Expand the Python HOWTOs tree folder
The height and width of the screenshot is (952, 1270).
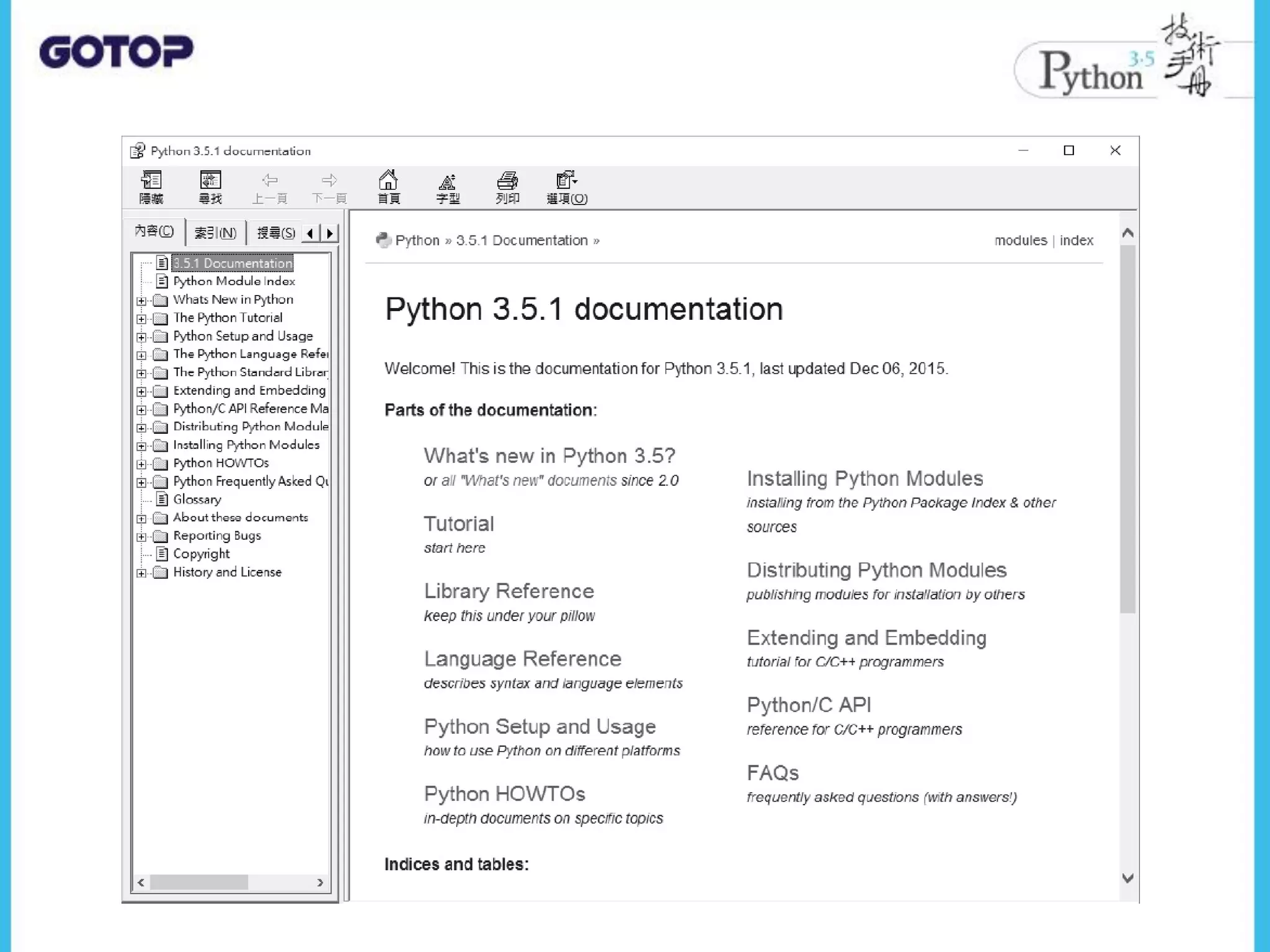click(x=141, y=464)
